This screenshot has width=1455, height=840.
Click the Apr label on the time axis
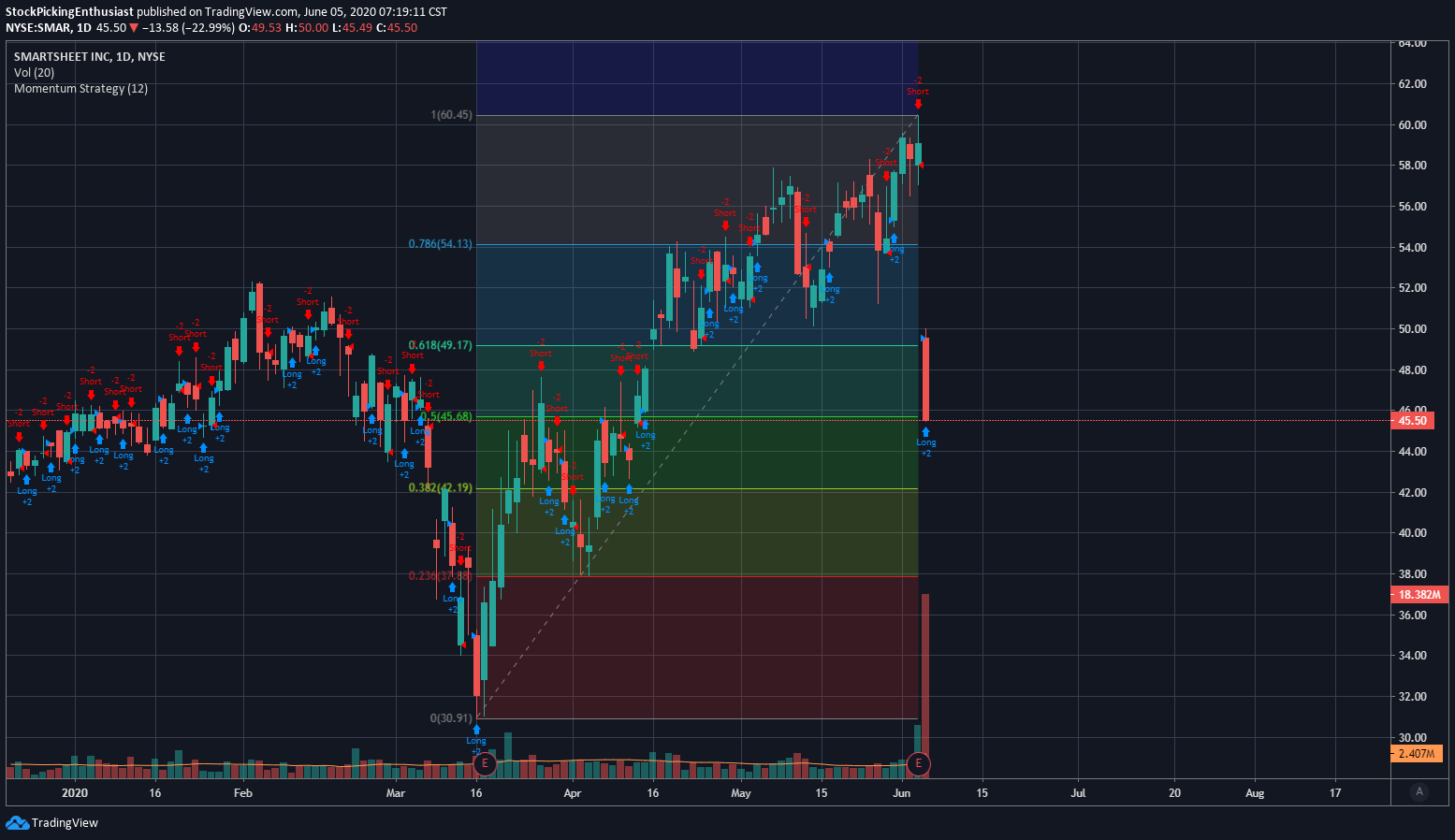(573, 793)
